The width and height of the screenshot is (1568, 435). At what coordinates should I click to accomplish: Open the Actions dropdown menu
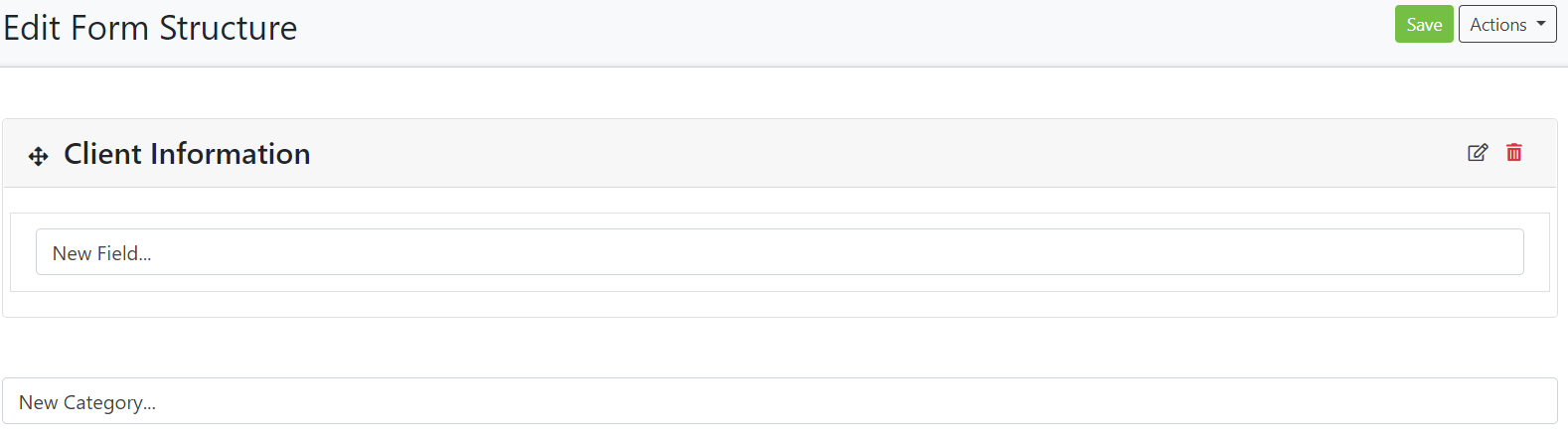[1506, 25]
